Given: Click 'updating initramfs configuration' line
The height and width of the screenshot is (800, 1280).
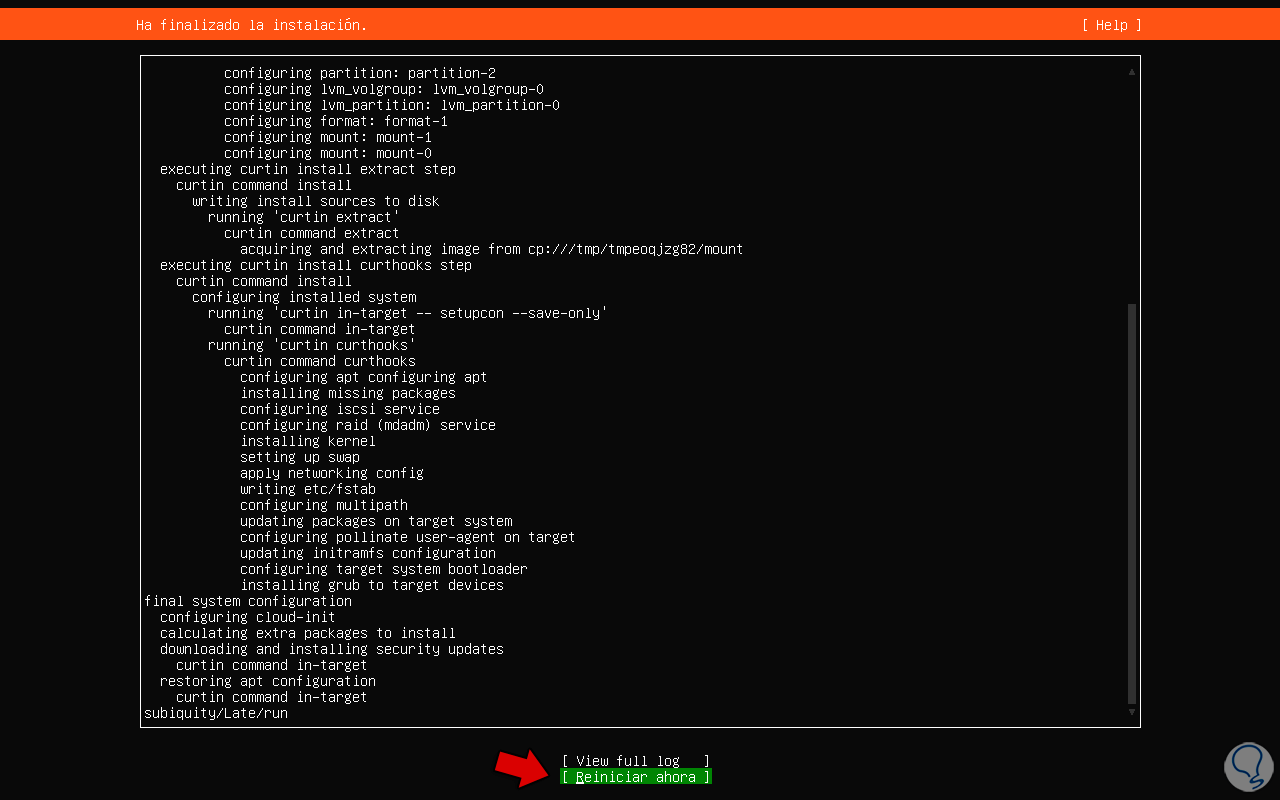Looking at the screenshot, I should coord(368,553).
